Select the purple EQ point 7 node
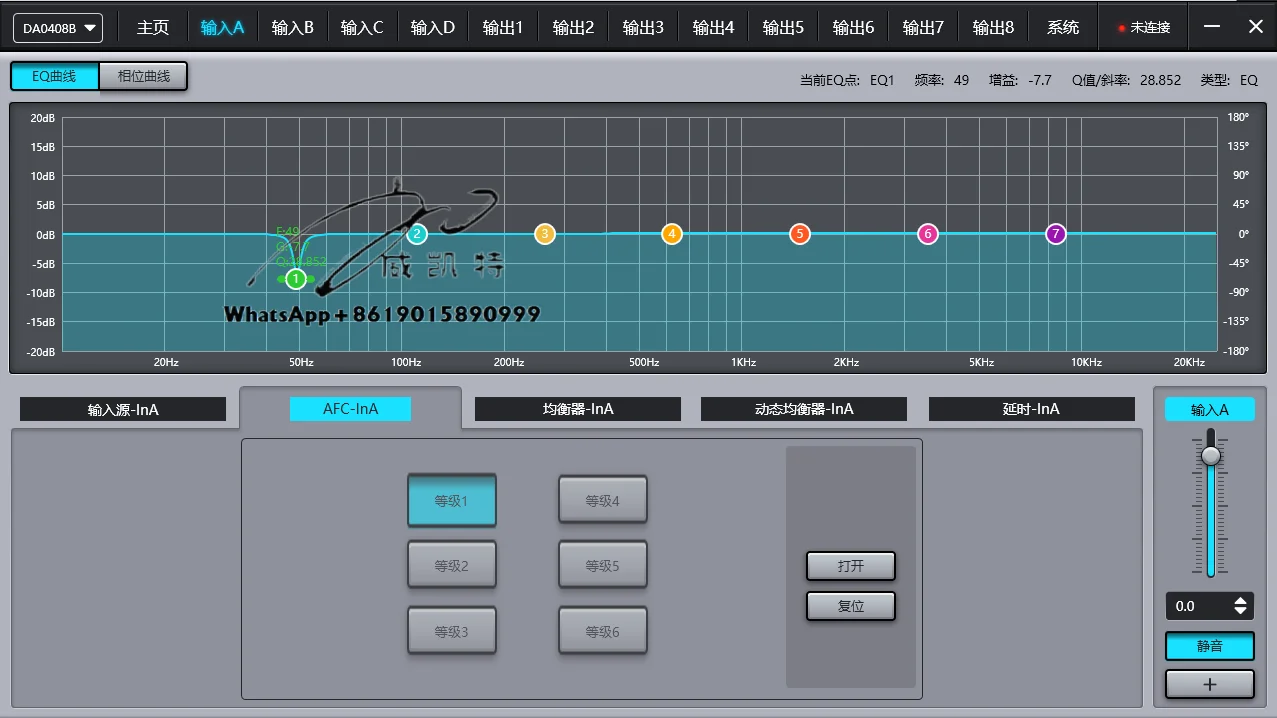Viewport: 1277px width, 718px height. tap(1055, 234)
